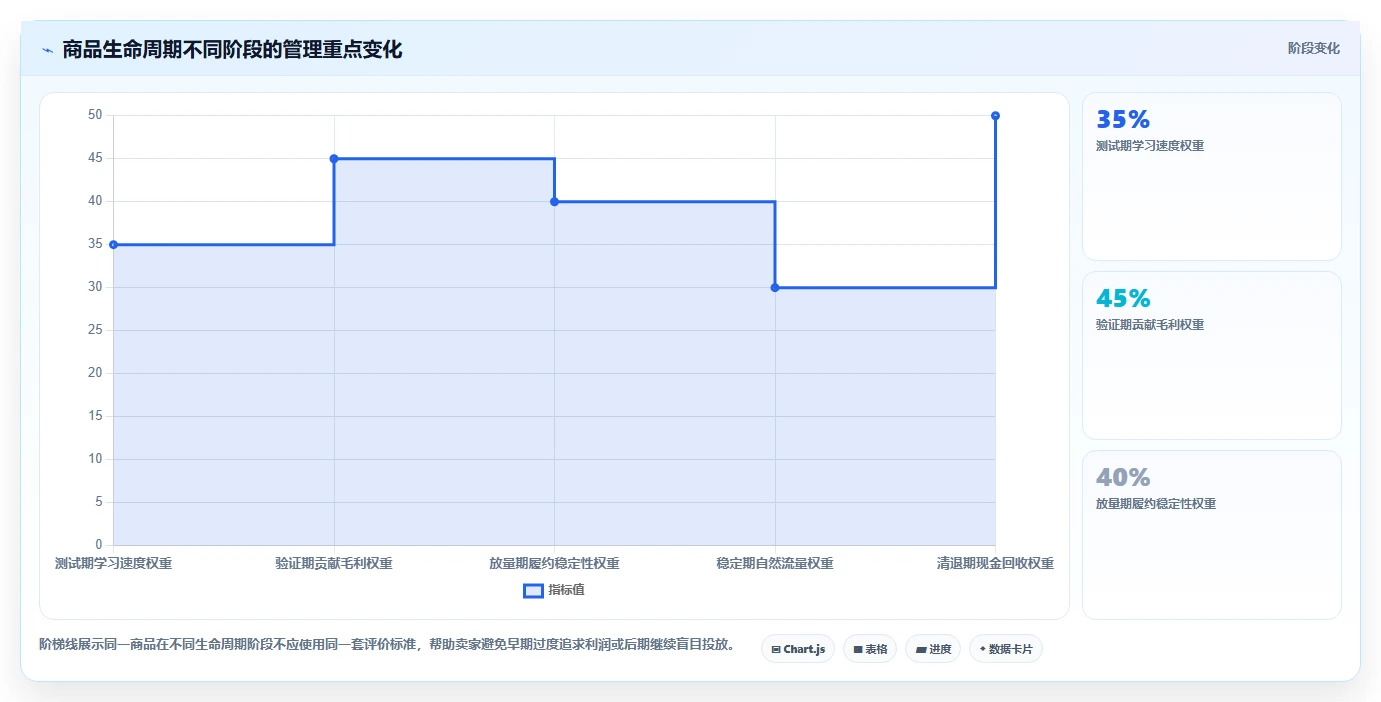1381x702 pixels.
Task: Click the 清退期 data point at value 50
Action: coord(995,115)
